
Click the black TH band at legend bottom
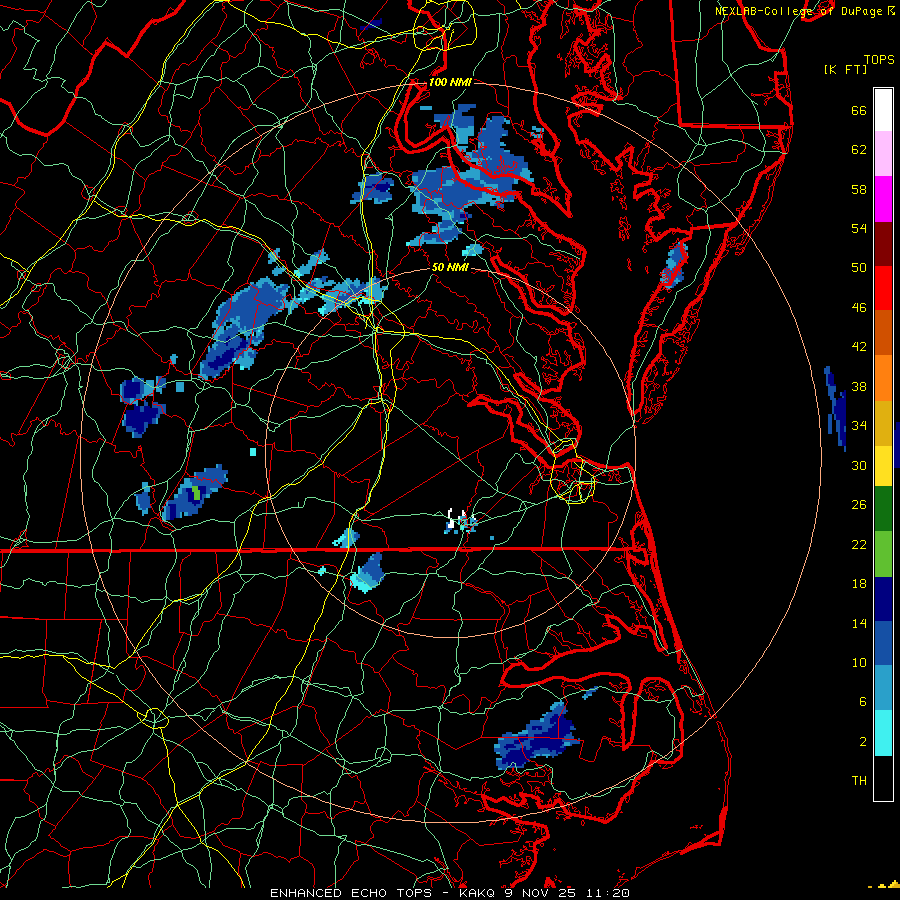pos(883,778)
